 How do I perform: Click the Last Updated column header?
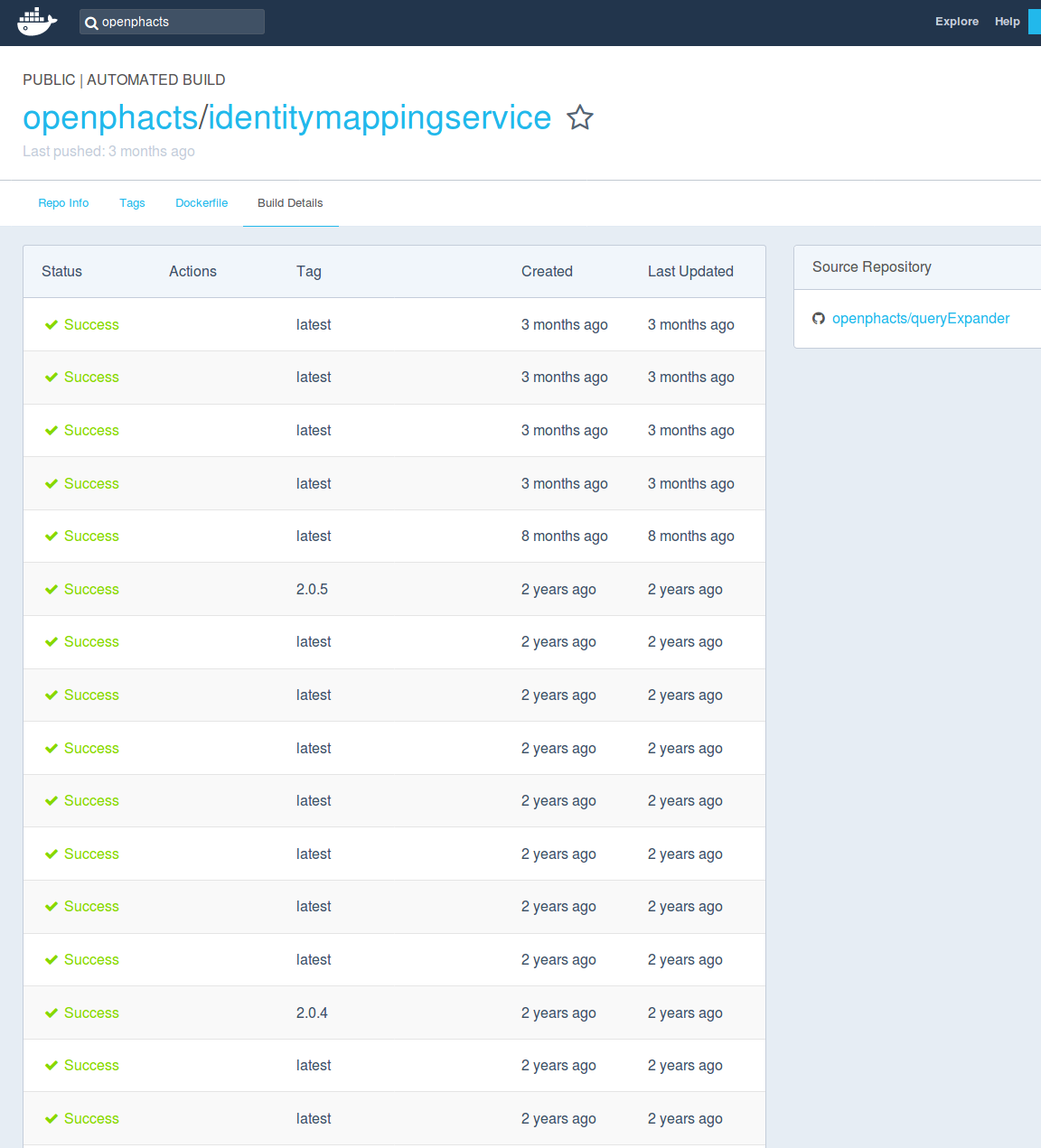690,271
